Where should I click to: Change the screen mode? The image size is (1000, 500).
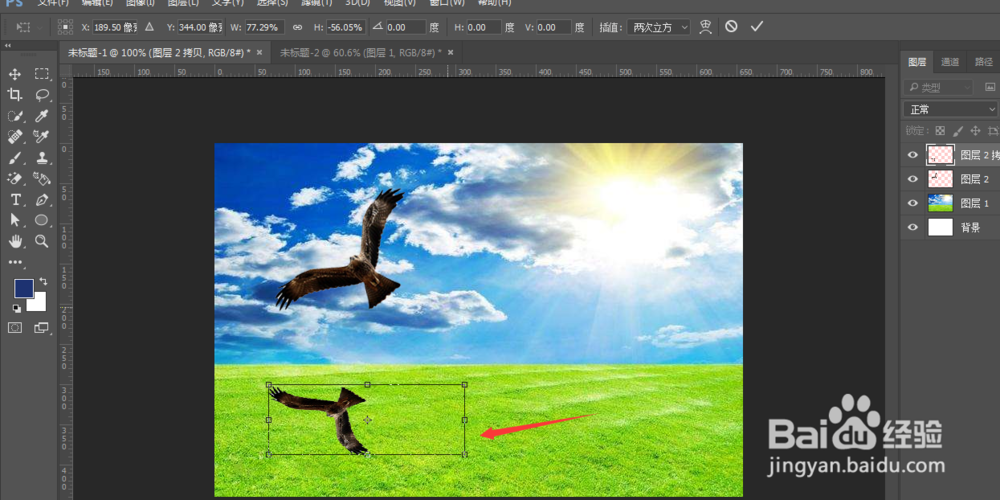coord(42,328)
